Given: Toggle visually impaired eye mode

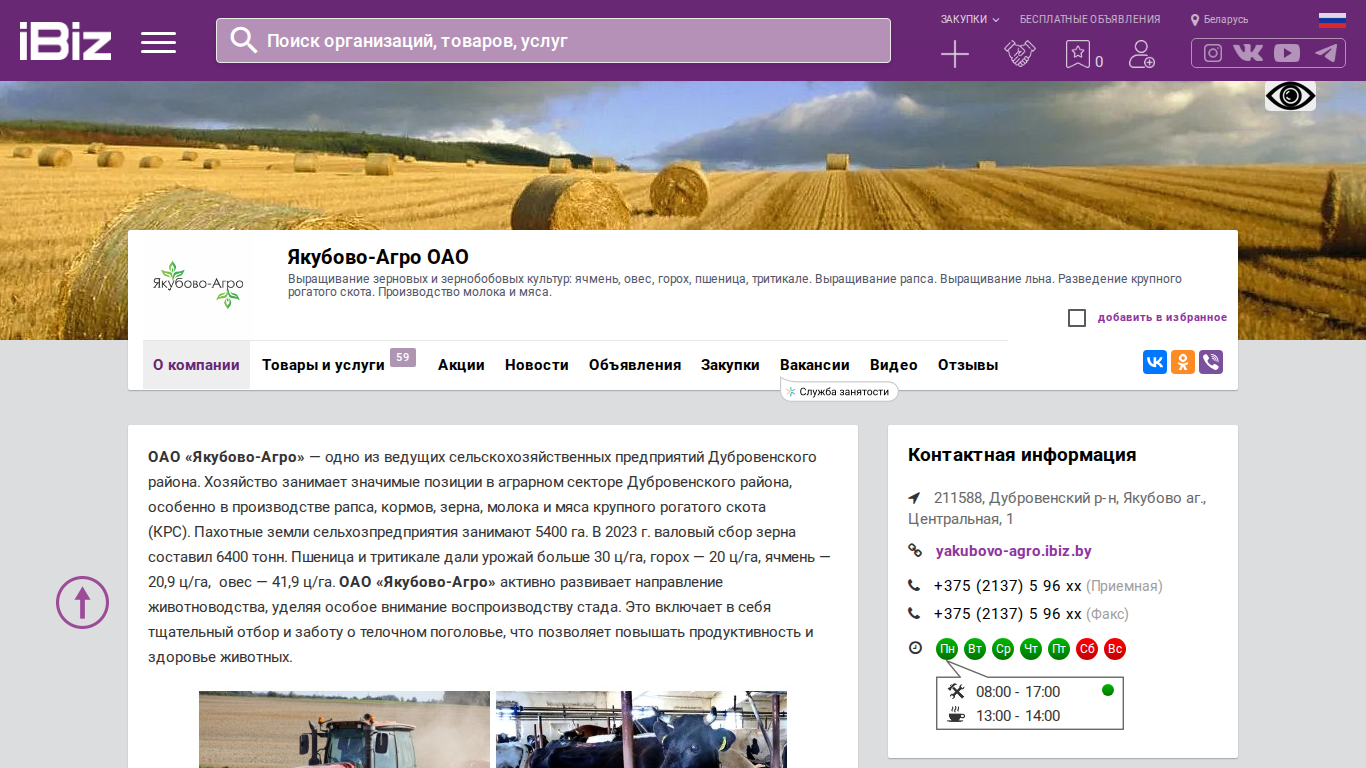Looking at the screenshot, I should pyautogui.click(x=1290, y=96).
